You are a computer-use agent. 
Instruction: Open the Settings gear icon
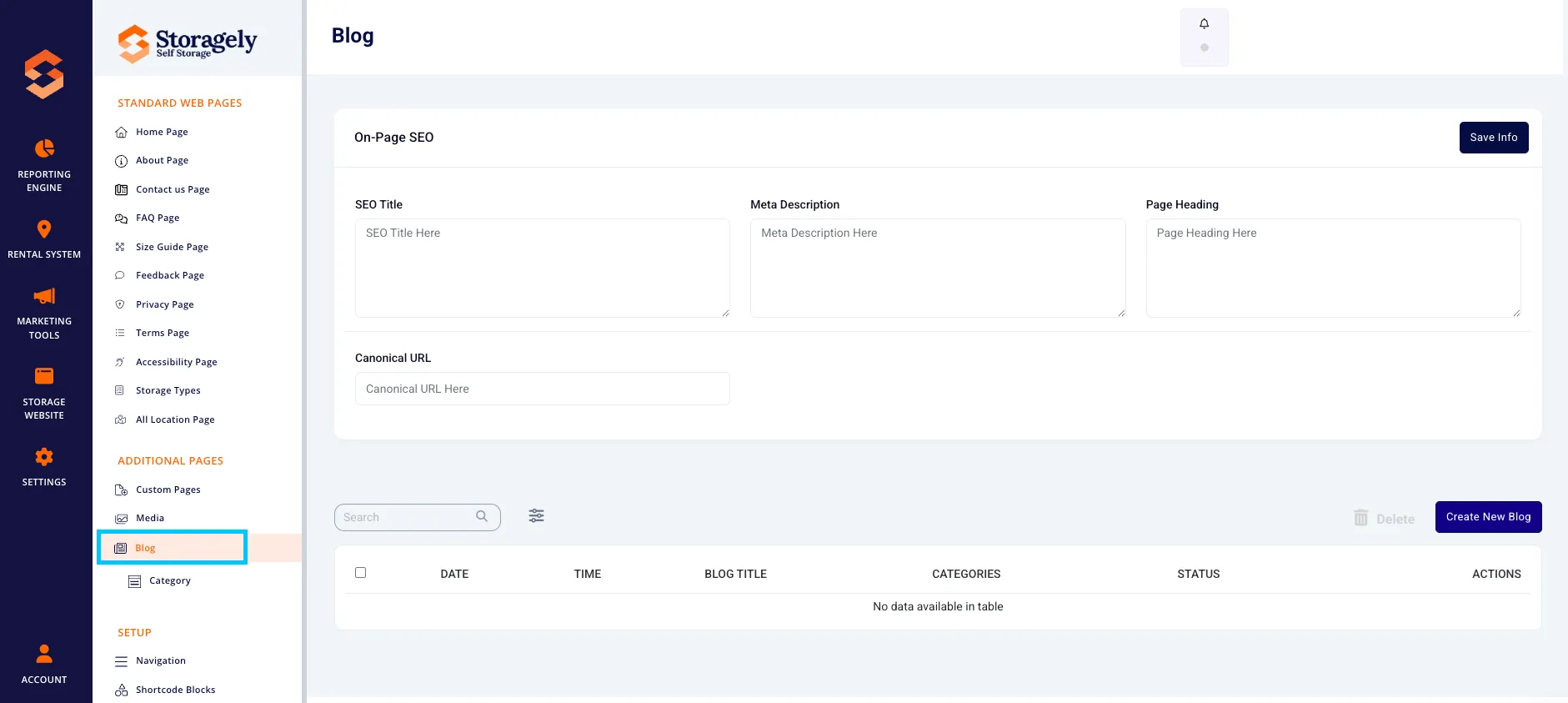pyautogui.click(x=44, y=457)
